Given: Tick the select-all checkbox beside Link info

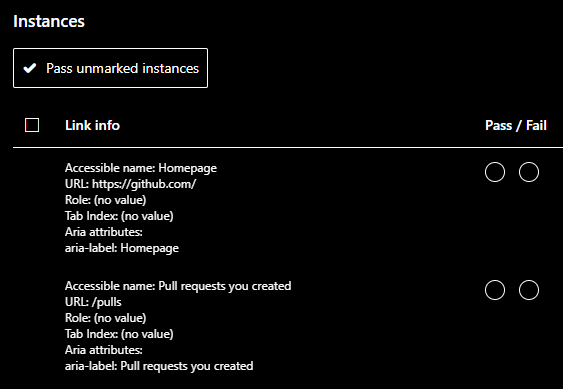Looking at the screenshot, I should 32,125.
